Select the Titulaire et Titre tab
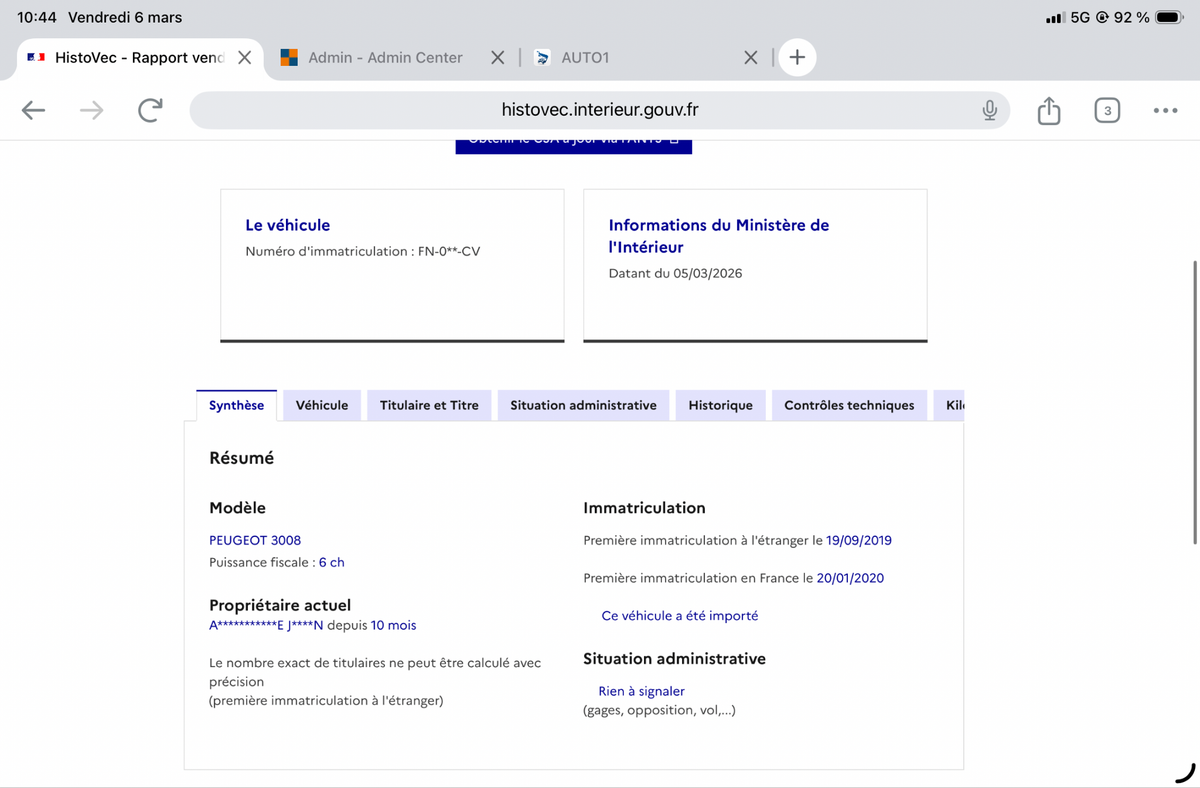 pos(429,405)
